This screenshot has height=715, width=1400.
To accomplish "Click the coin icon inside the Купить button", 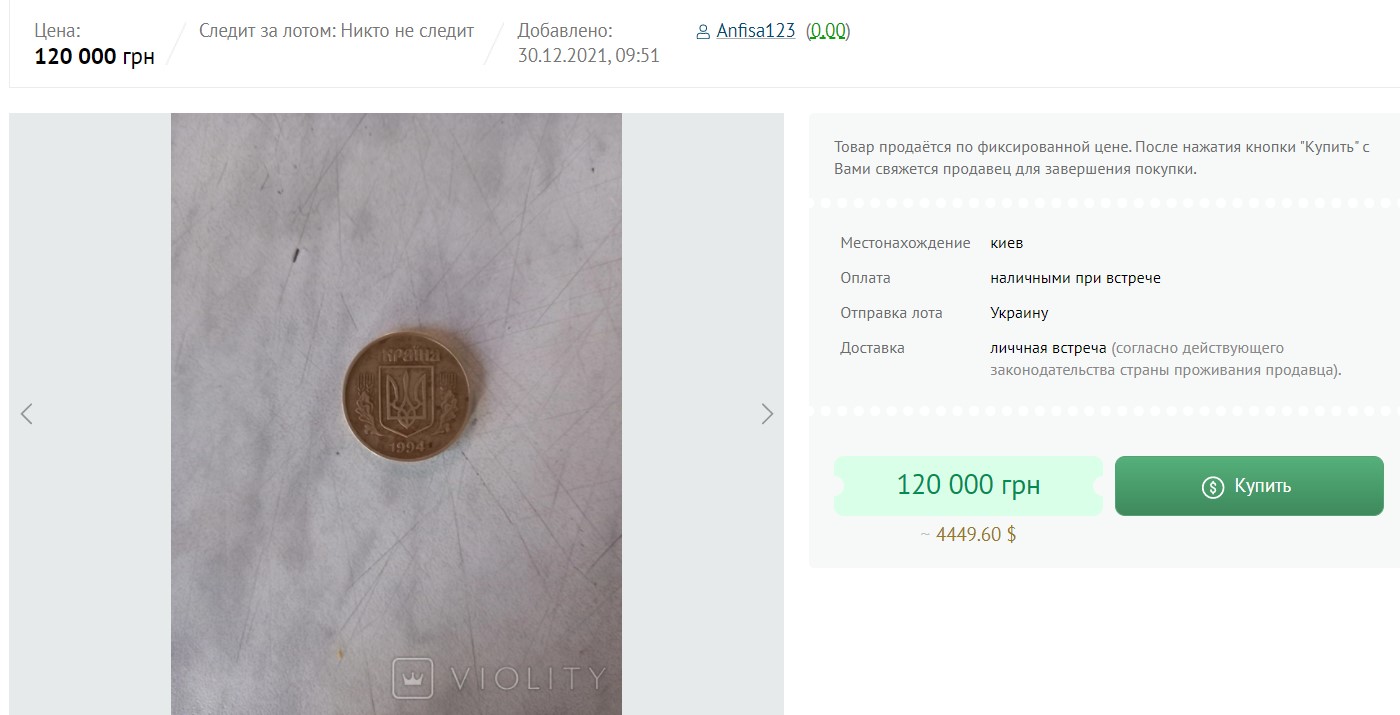I will click(x=1213, y=487).
